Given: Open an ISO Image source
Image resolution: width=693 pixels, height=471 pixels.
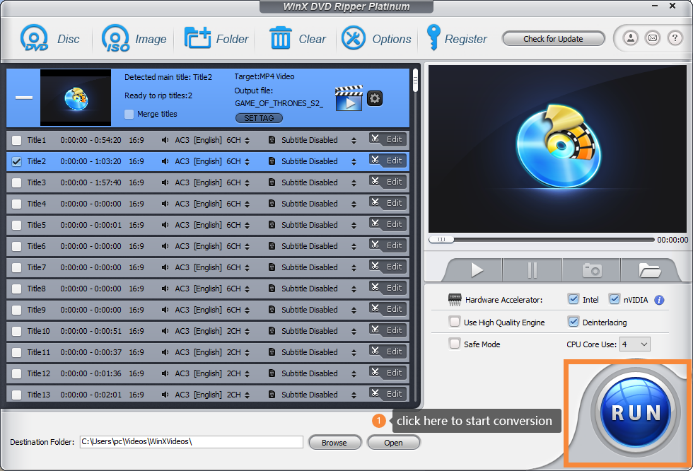Looking at the screenshot, I should click(x=134, y=38).
